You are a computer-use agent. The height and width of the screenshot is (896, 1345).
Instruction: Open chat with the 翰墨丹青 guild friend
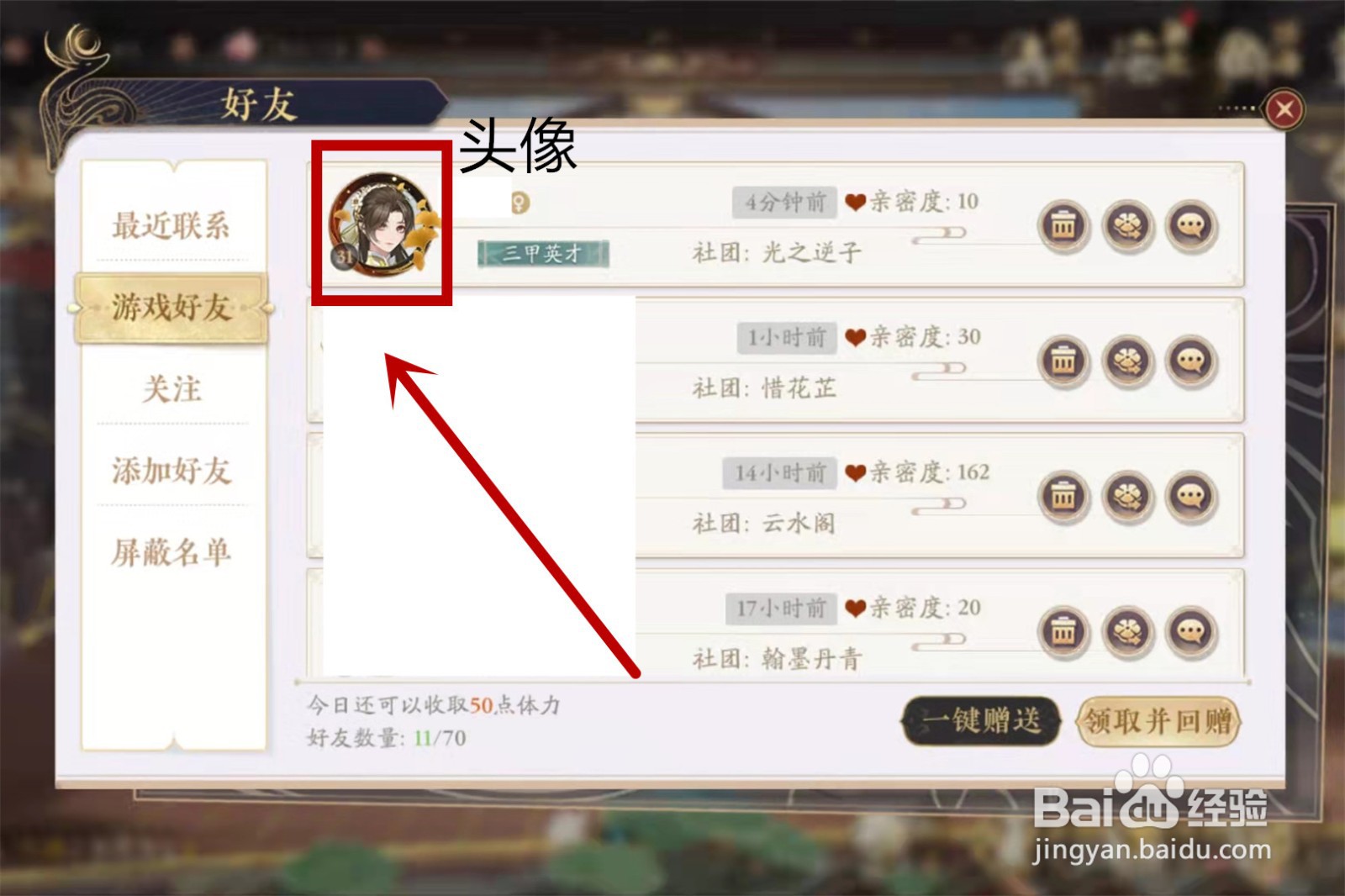click(x=1191, y=632)
